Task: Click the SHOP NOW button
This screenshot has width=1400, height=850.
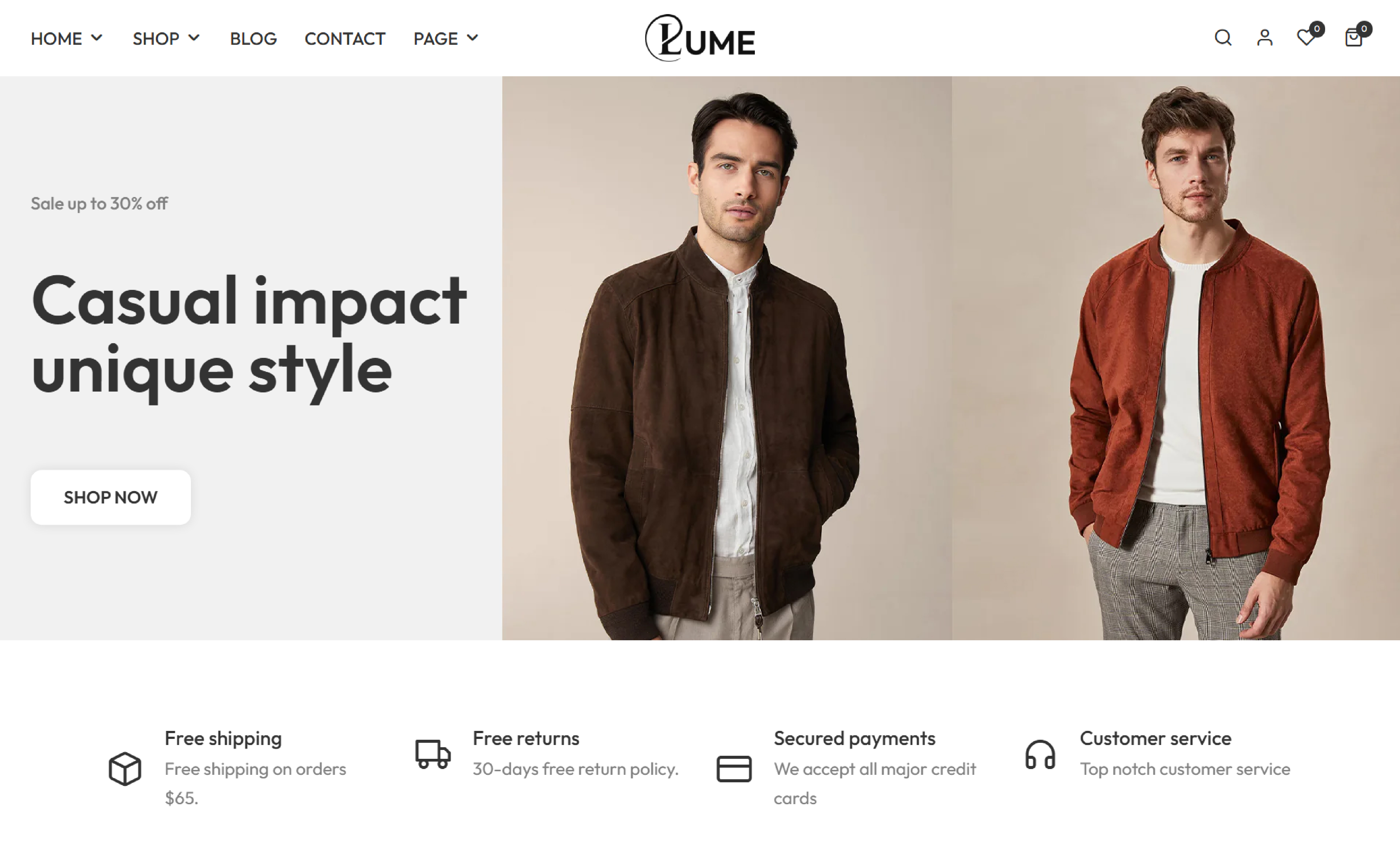Action: pyautogui.click(x=110, y=497)
